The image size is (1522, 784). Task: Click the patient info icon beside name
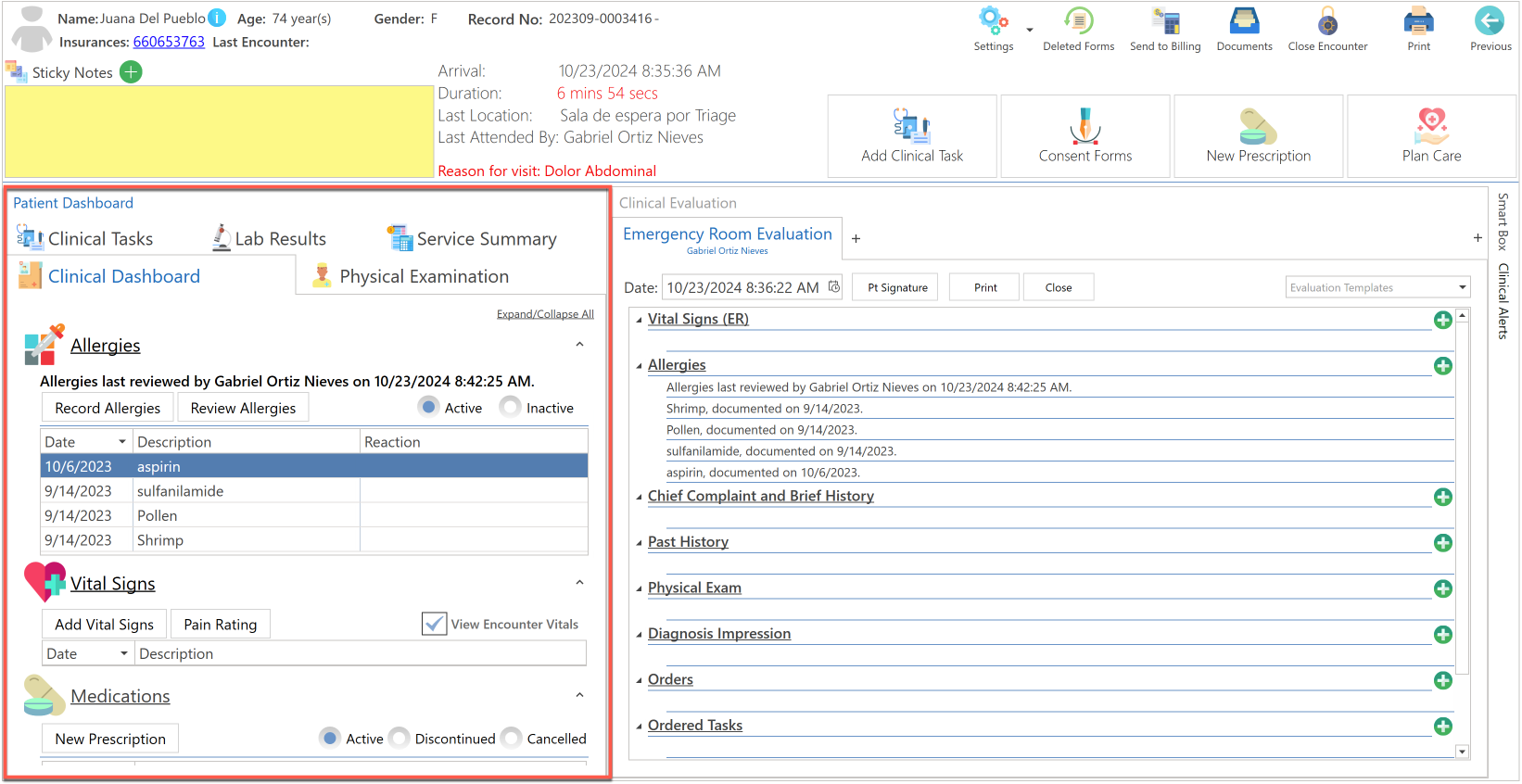(217, 18)
